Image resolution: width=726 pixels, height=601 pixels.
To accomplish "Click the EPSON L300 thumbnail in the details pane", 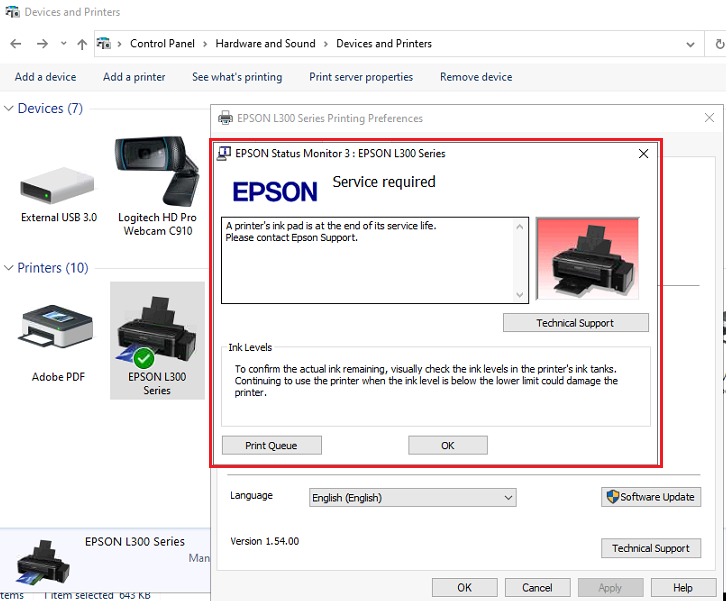I will click(43, 562).
